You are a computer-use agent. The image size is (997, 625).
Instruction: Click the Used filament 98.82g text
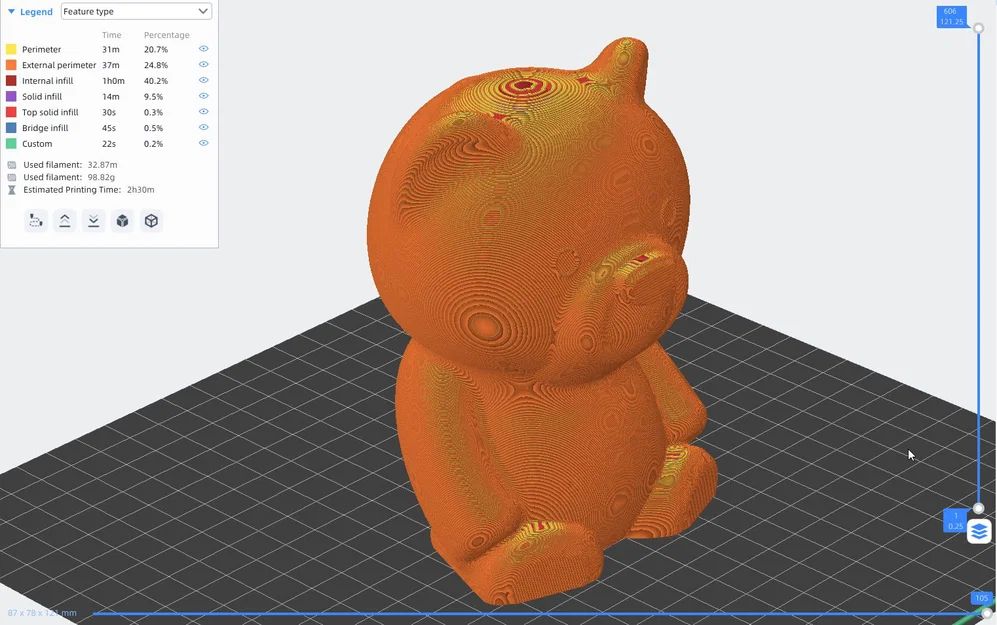point(69,177)
